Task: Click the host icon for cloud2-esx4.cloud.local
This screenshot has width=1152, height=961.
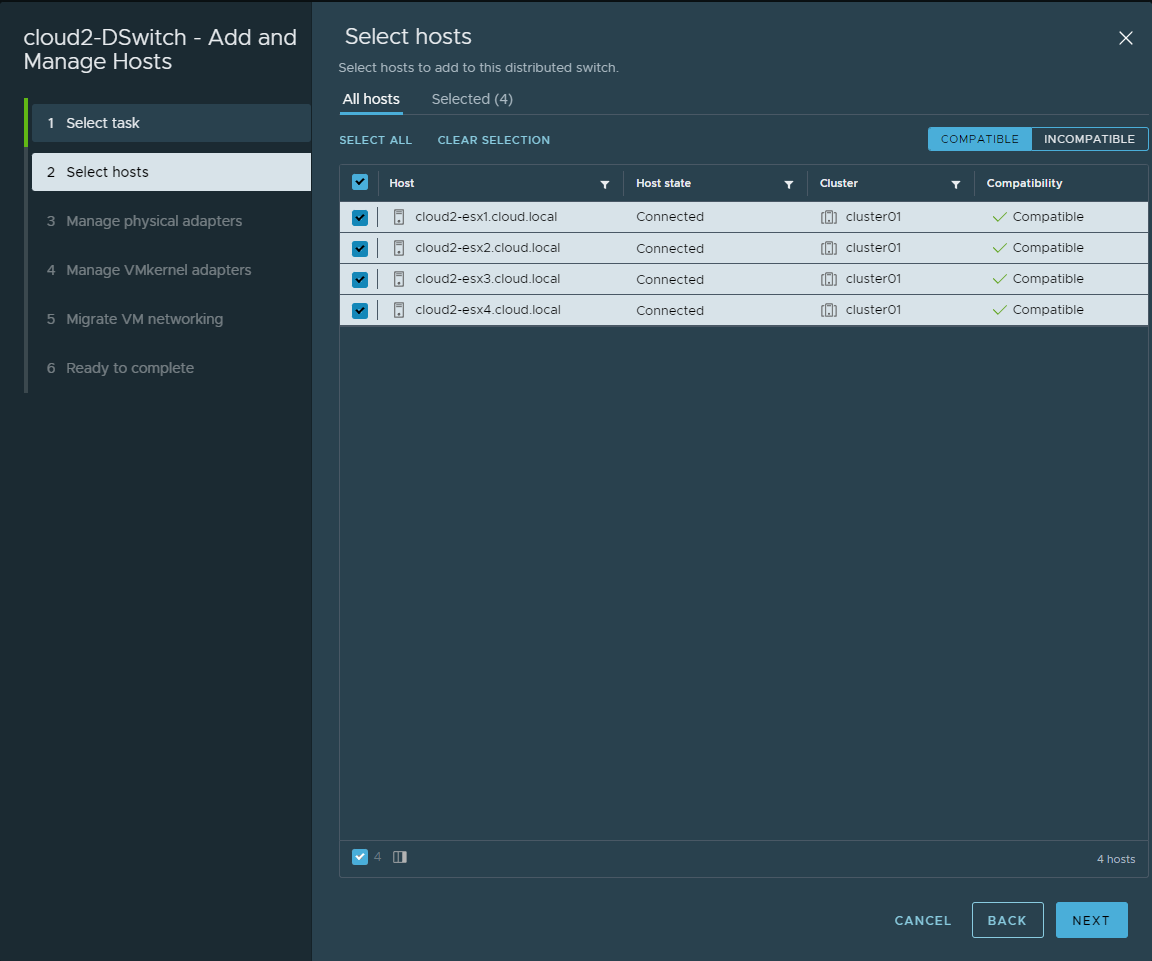Action: pos(399,310)
